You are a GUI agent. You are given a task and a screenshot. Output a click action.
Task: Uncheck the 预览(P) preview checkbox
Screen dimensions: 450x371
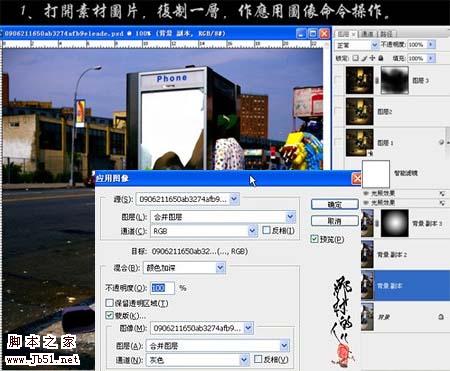pyautogui.click(x=314, y=239)
